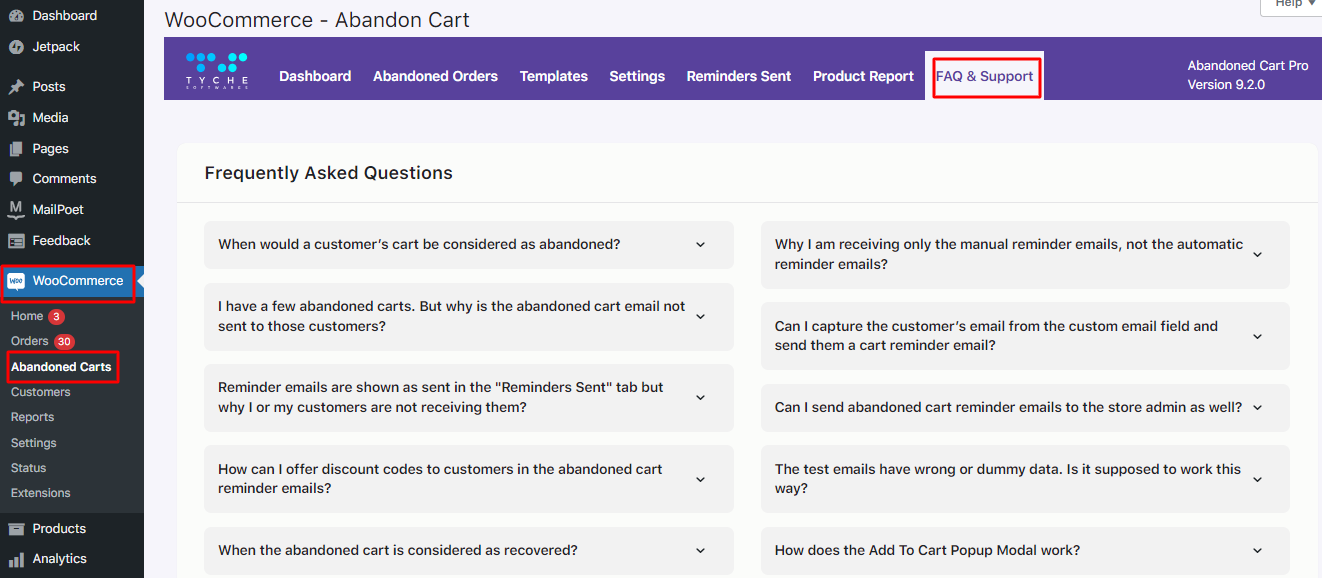Click the Comments speech bubble icon
The image size is (1322, 578).
16,179
